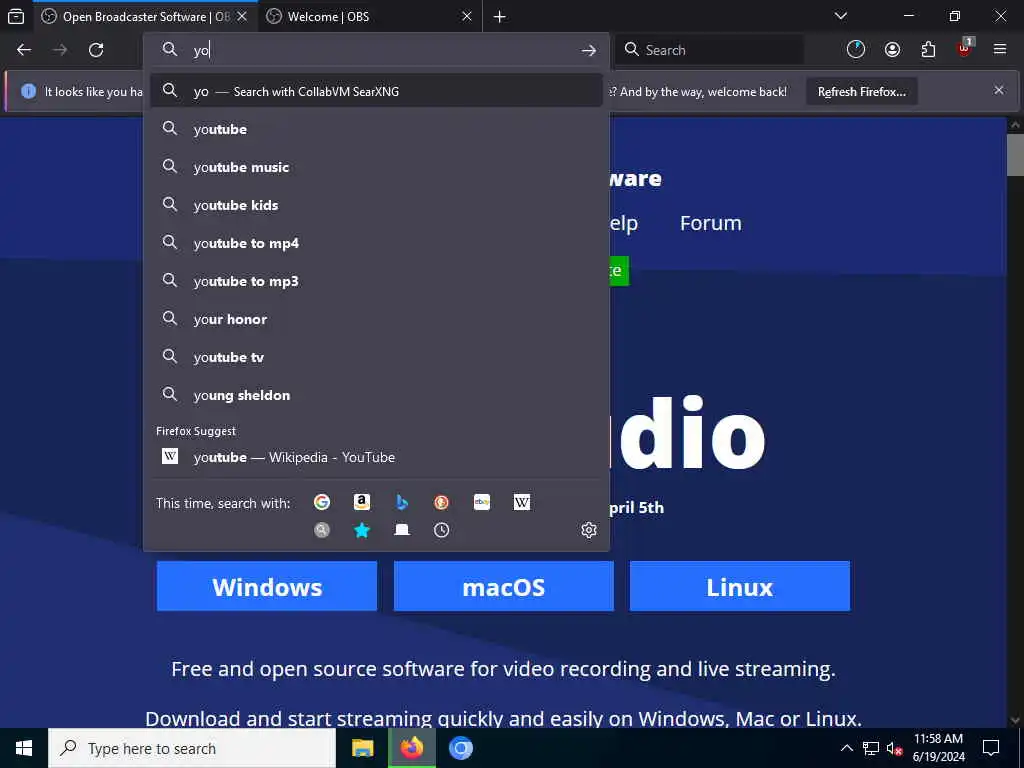Click the 'Type here to search' taskbar box
The height and width of the screenshot is (768, 1024).
pos(192,748)
